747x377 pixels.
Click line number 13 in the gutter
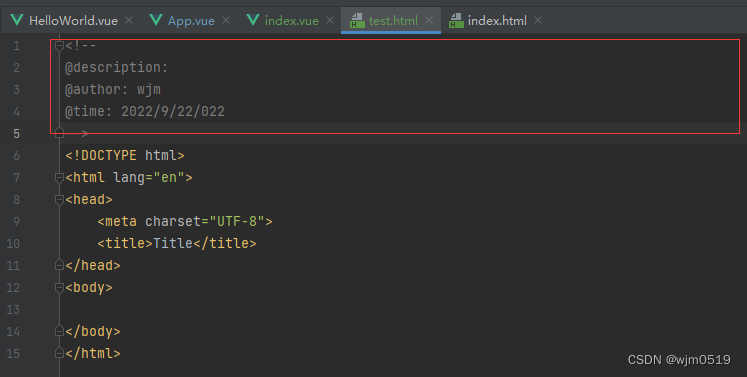pyautogui.click(x=13, y=309)
